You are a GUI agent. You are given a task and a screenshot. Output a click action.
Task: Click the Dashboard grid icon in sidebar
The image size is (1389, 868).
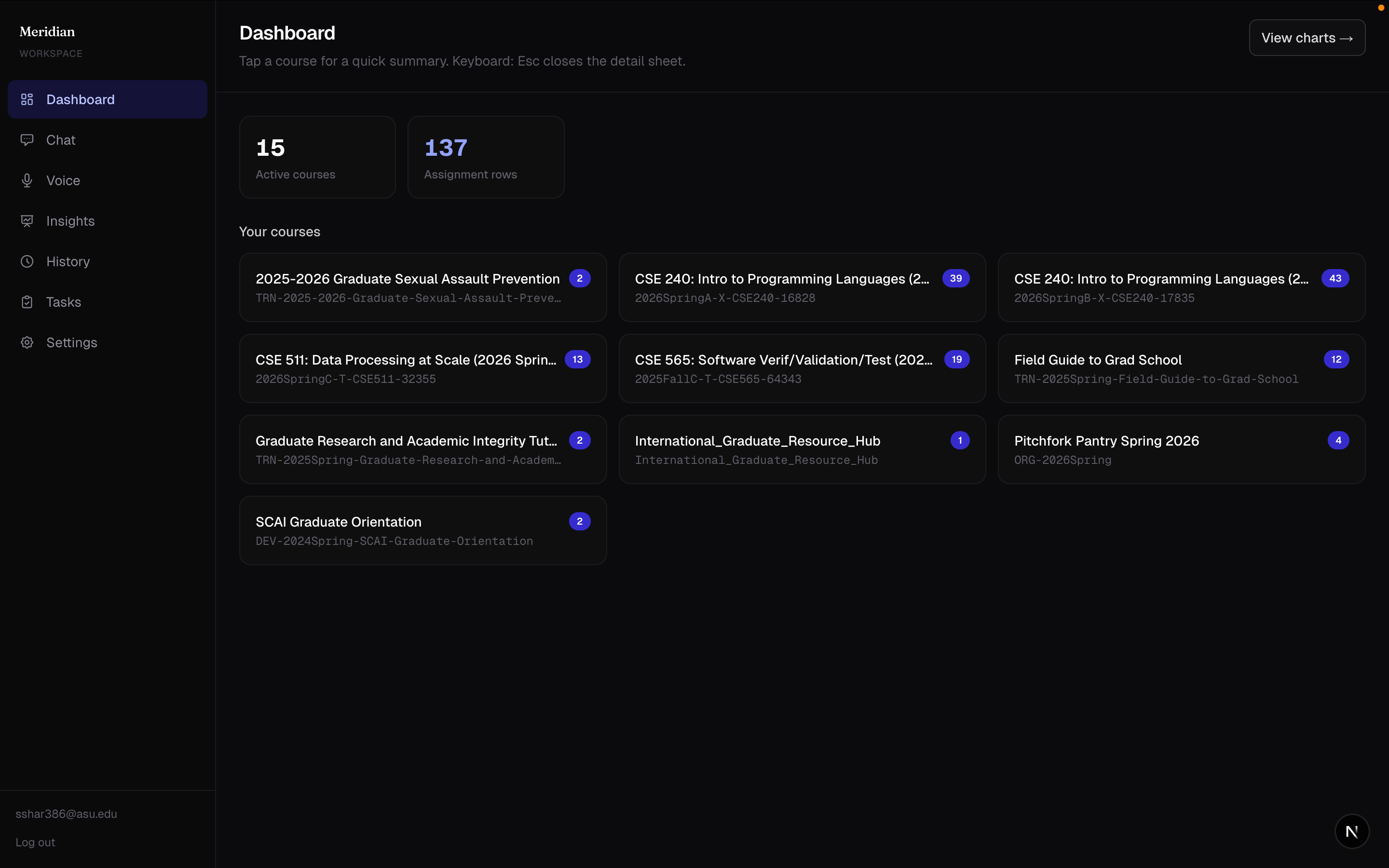click(27, 99)
